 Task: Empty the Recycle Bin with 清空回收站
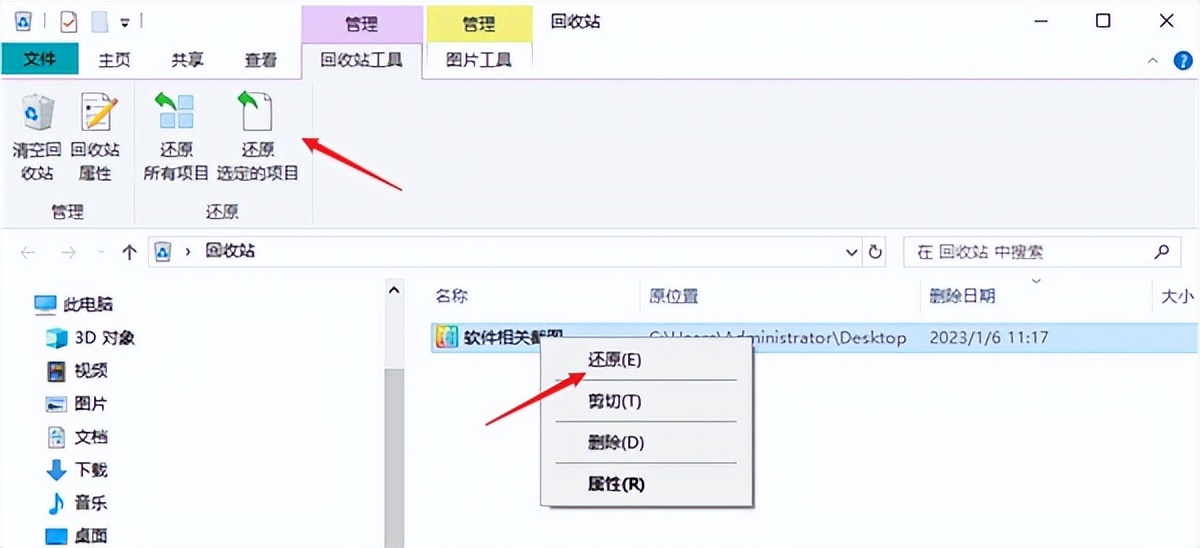37,137
